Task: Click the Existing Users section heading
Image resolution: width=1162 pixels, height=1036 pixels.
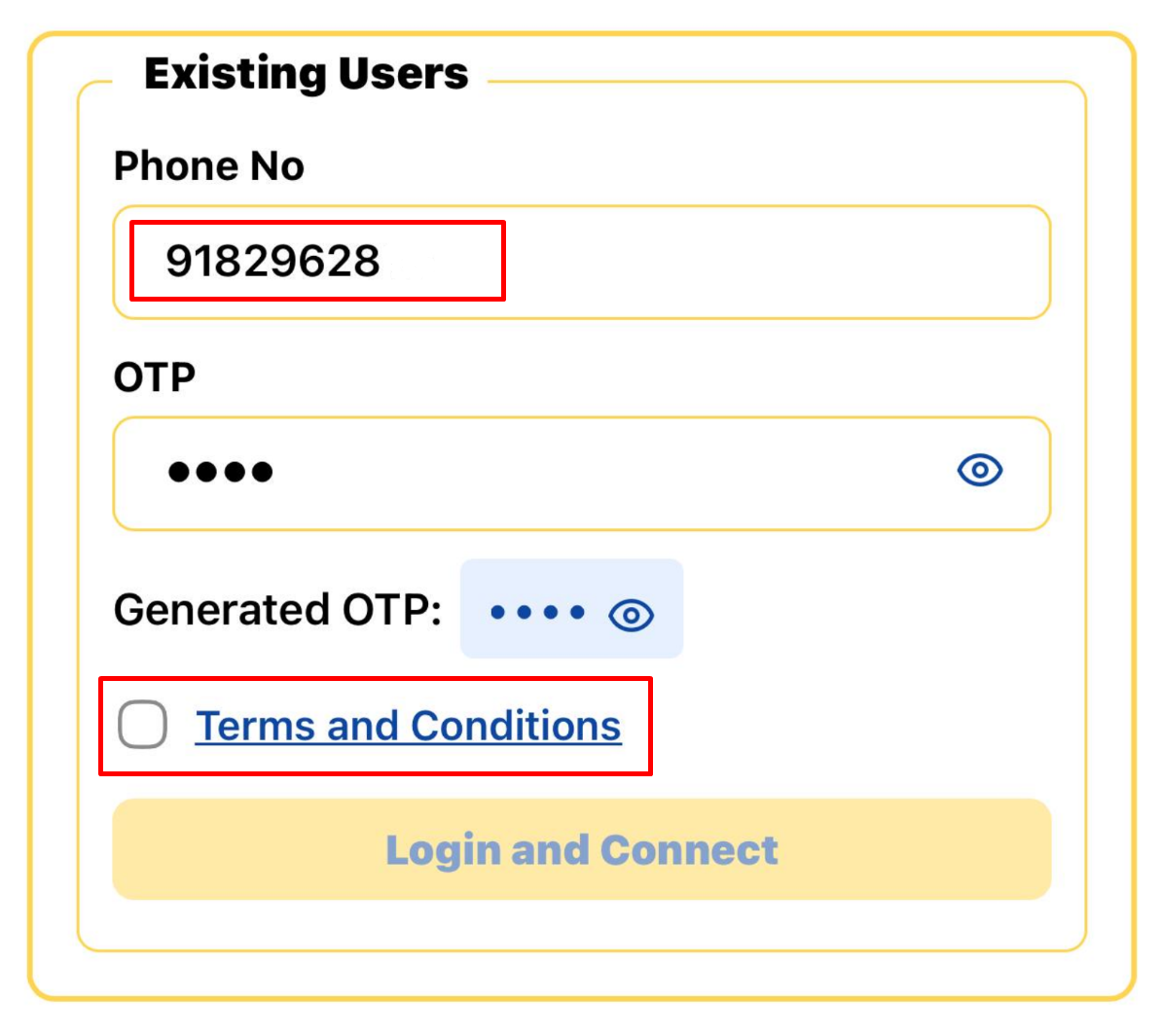Action: [305, 70]
